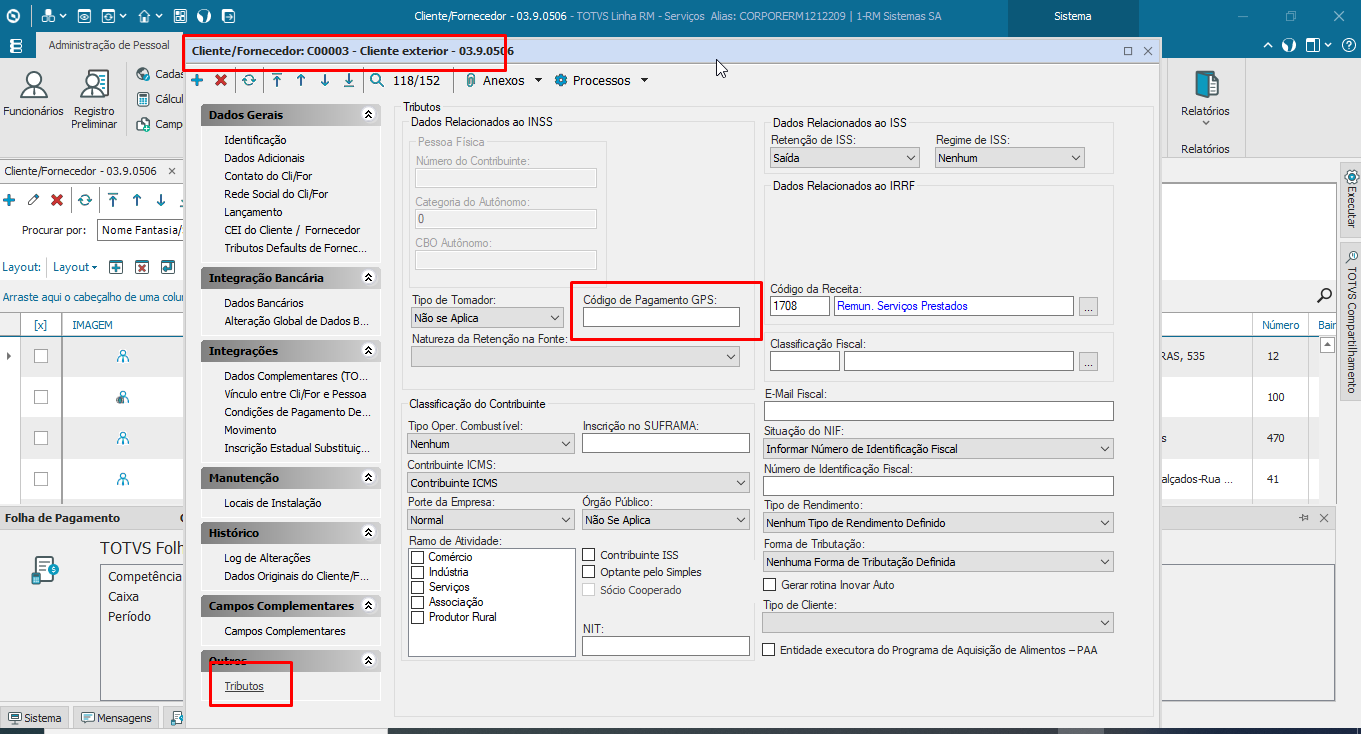Open the Regime de ISS dropdown
This screenshot has width=1361, height=734.
(x=1010, y=158)
